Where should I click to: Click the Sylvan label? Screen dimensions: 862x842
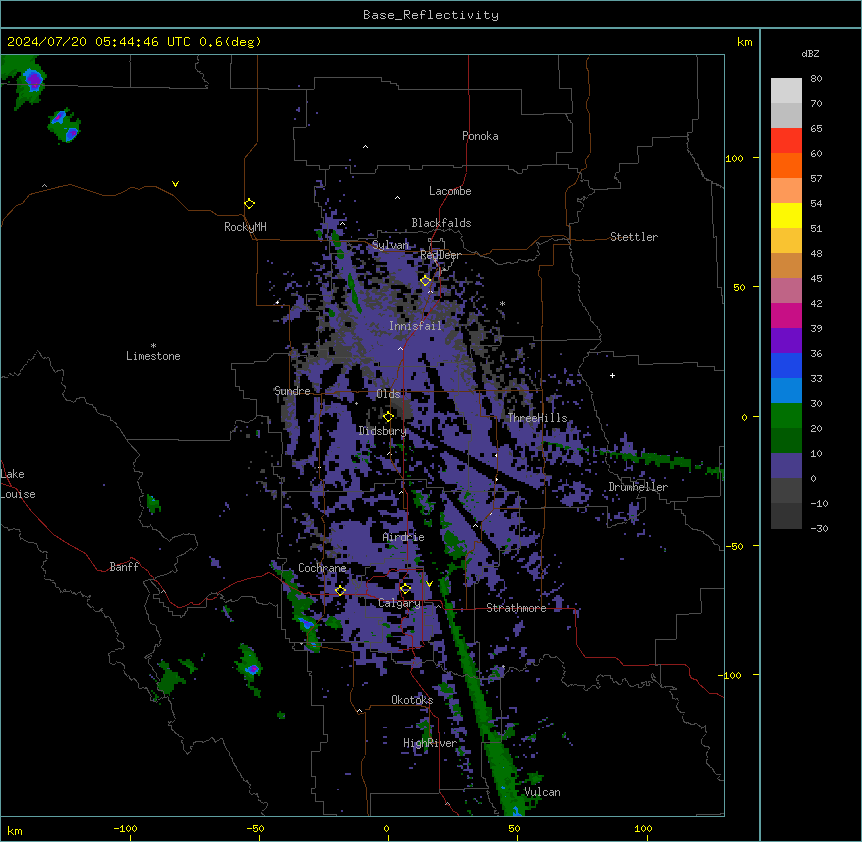click(x=390, y=245)
